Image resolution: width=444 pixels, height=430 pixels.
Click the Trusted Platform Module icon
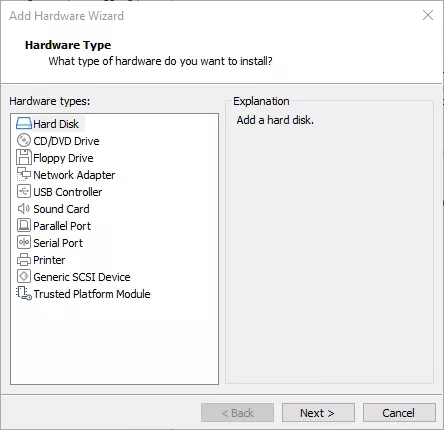[x=24, y=294]
